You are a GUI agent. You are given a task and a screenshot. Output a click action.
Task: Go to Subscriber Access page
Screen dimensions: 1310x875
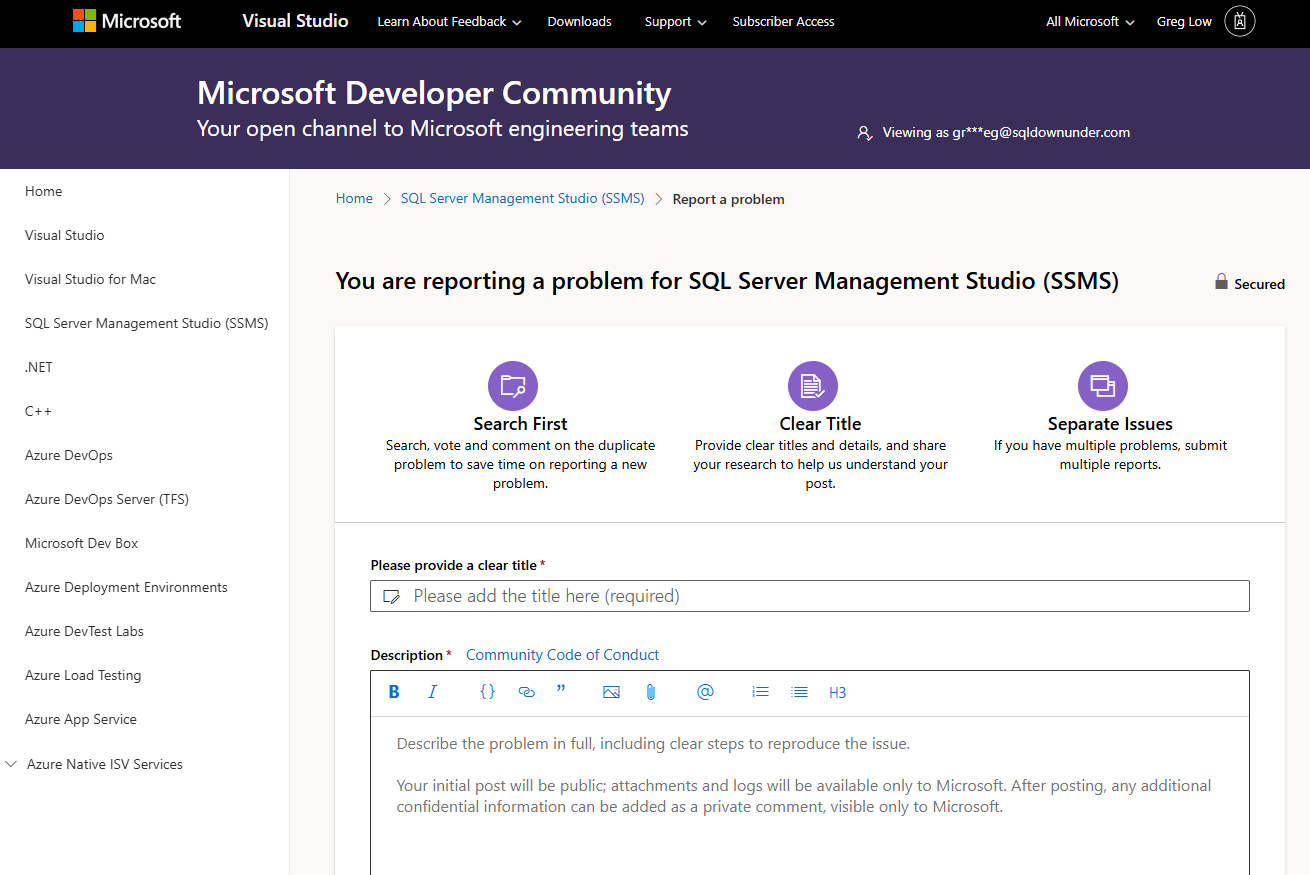click(783, 22)
